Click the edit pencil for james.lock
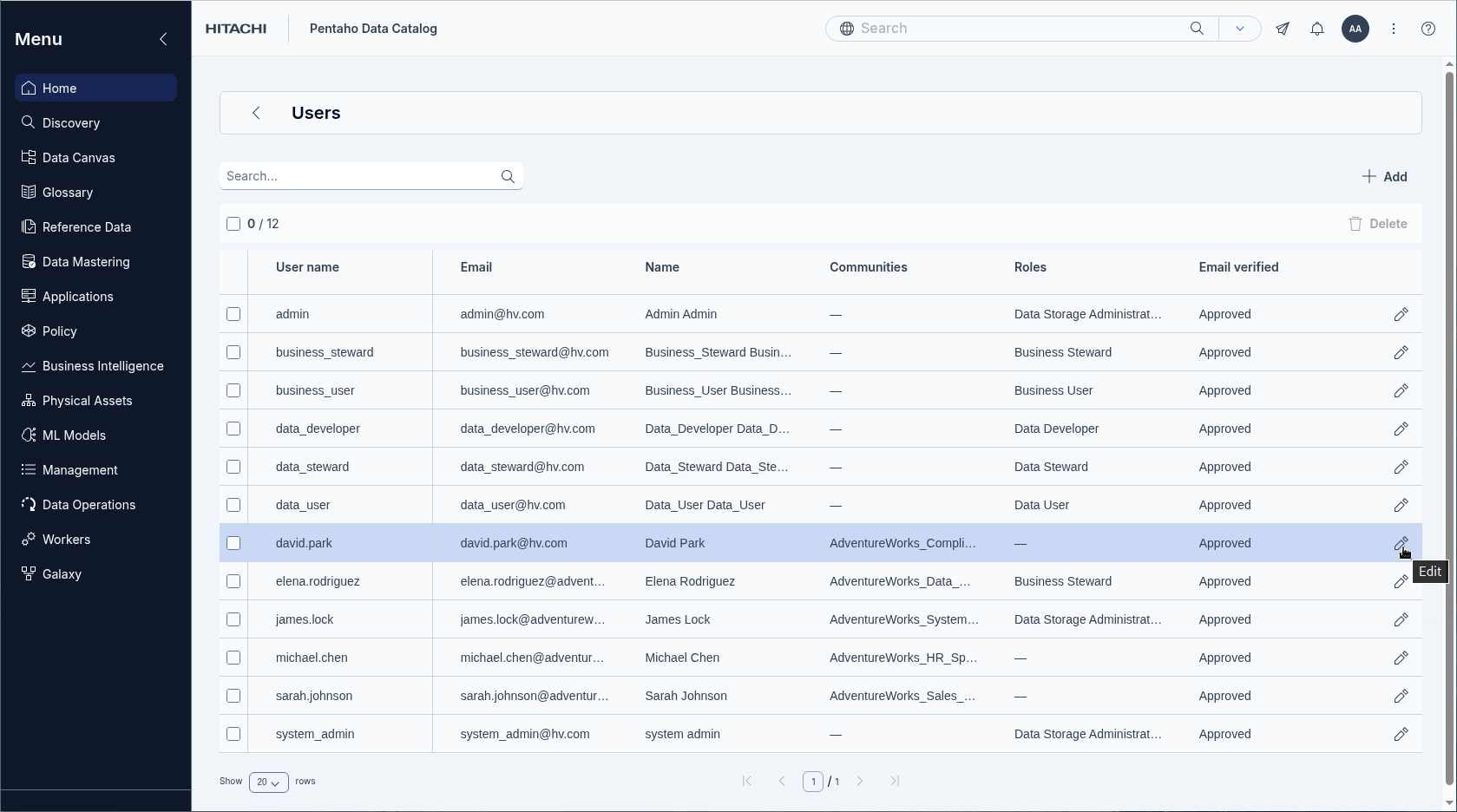1457x812 pixels. [1401, 619]
